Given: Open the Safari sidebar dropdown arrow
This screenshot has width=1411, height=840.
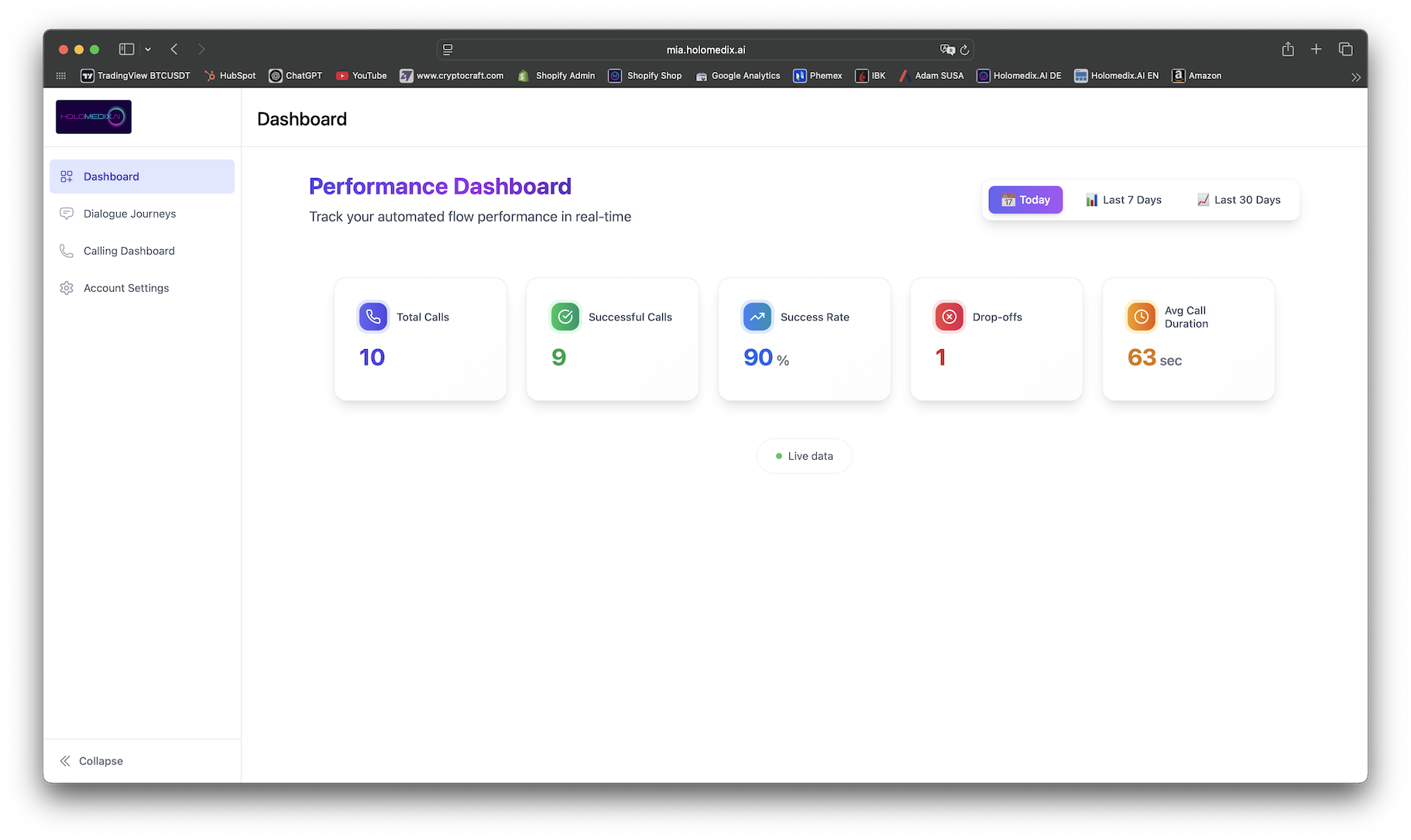Looking at the screenshot, I should point(148,50).
